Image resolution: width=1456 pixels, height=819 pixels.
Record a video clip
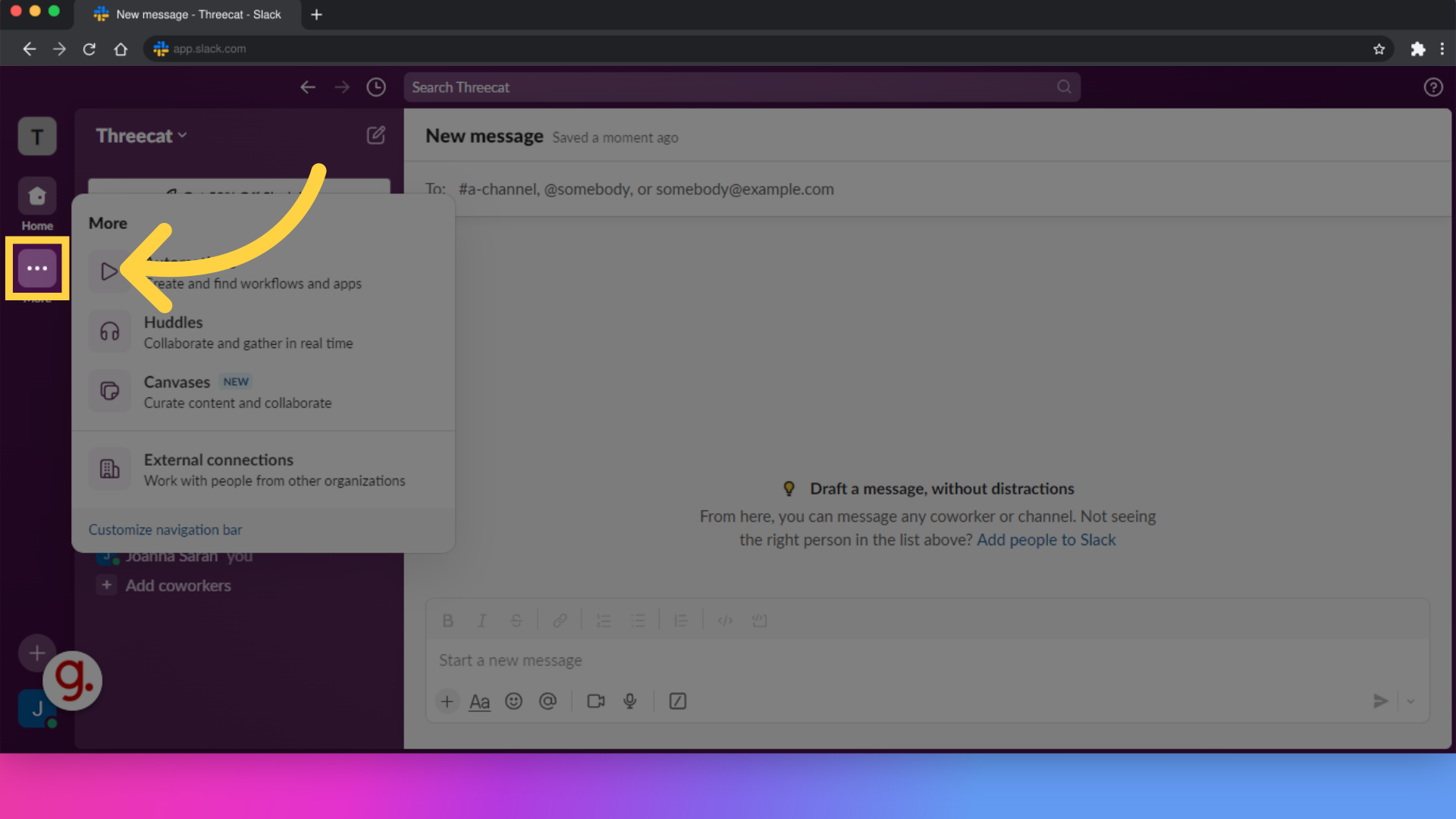click(596, 701)
